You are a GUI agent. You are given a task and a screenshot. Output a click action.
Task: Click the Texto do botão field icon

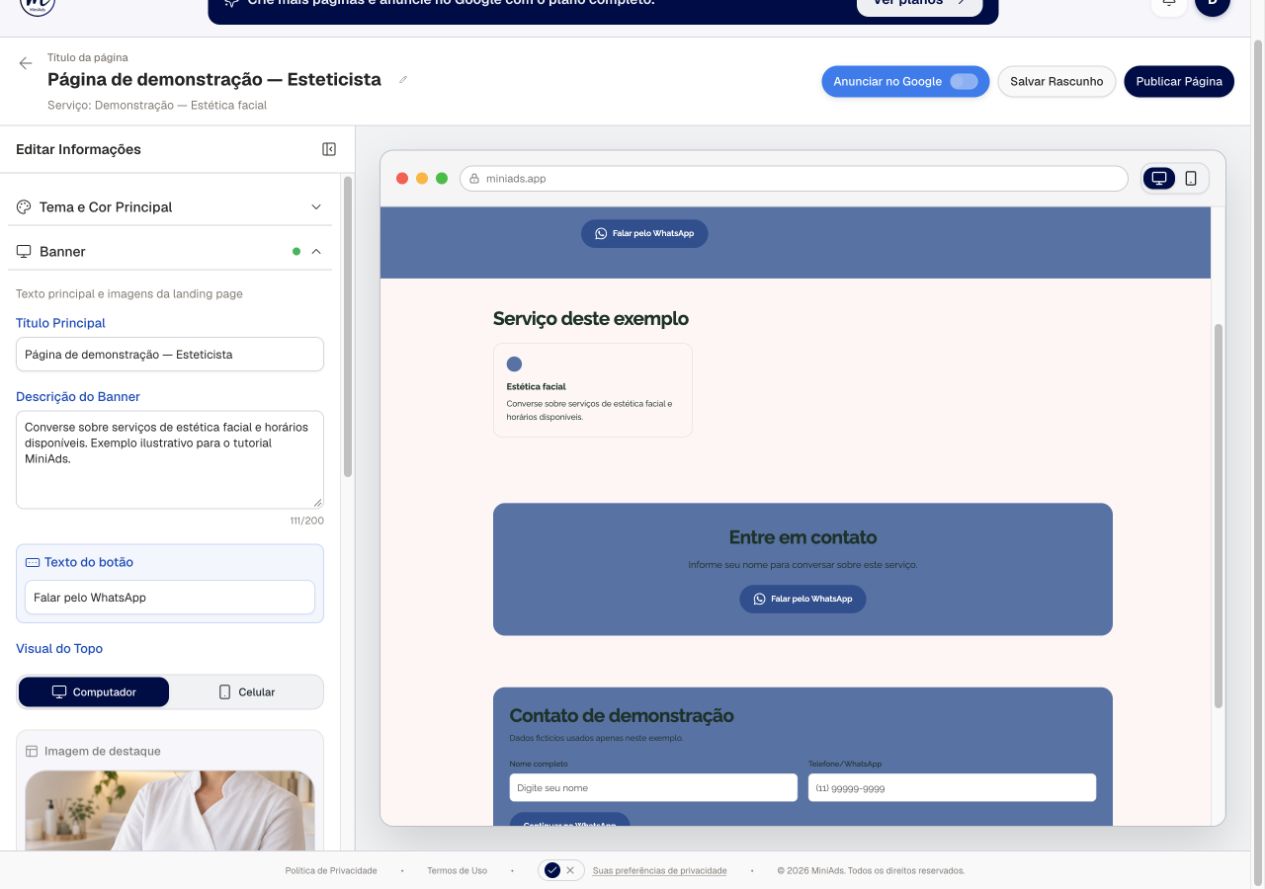(x=32, y=562)
